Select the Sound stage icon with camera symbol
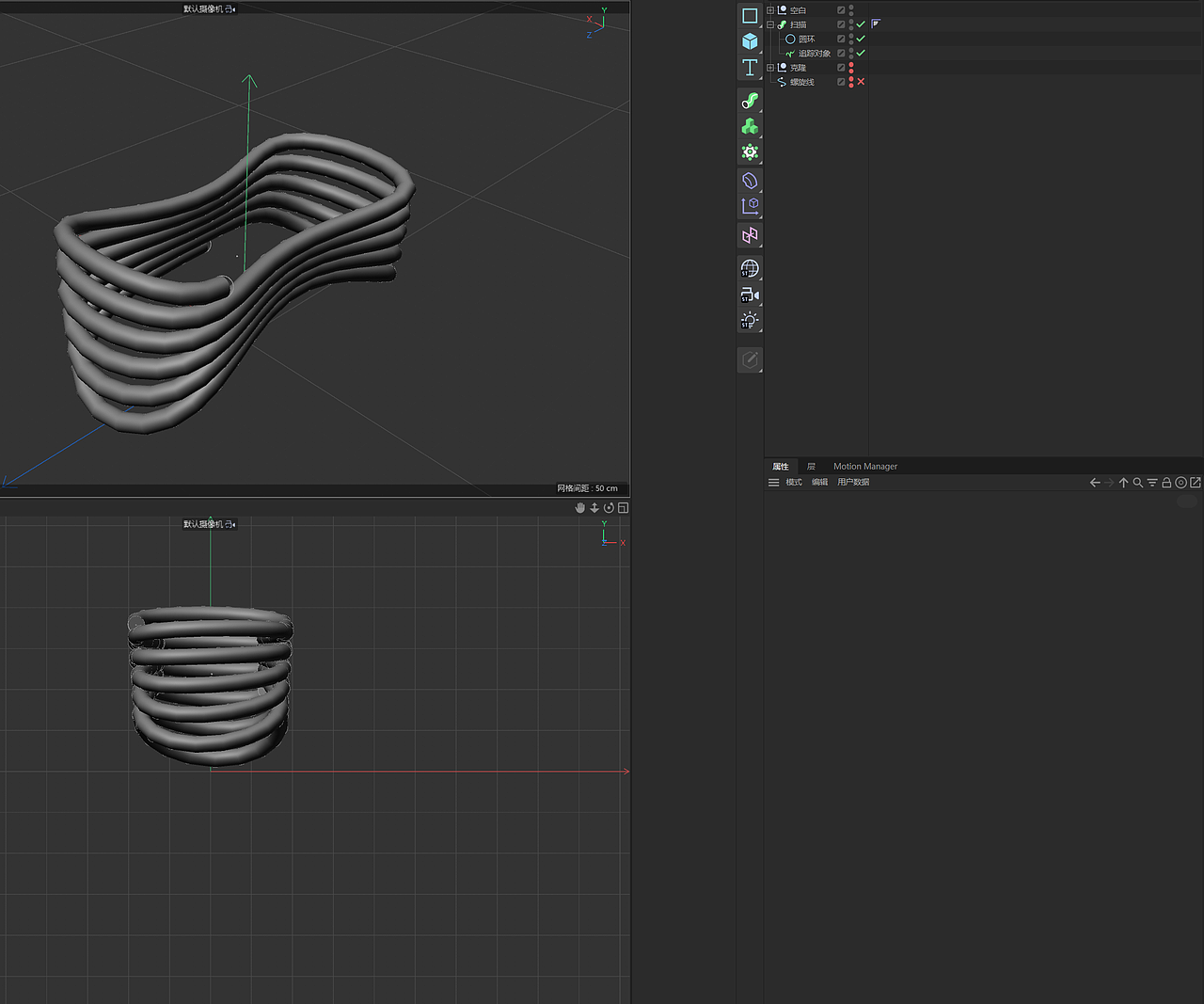1204x1004 pixels. (750, 295)
